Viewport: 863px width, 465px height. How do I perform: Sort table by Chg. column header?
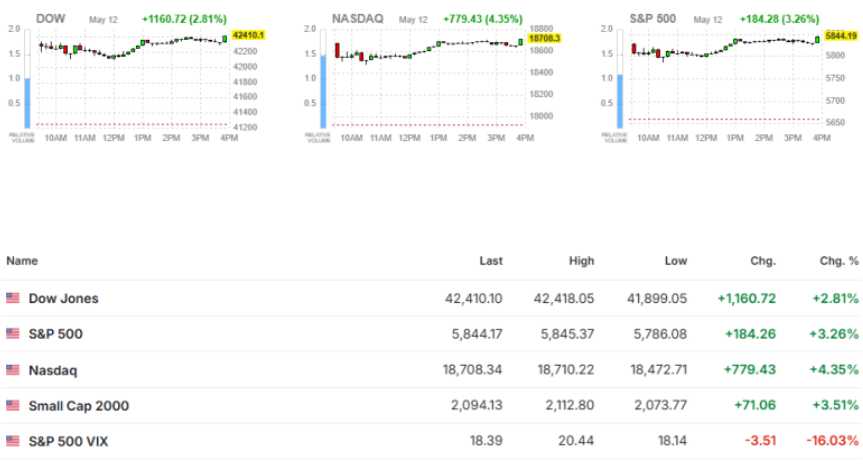[x=763, y=261]
